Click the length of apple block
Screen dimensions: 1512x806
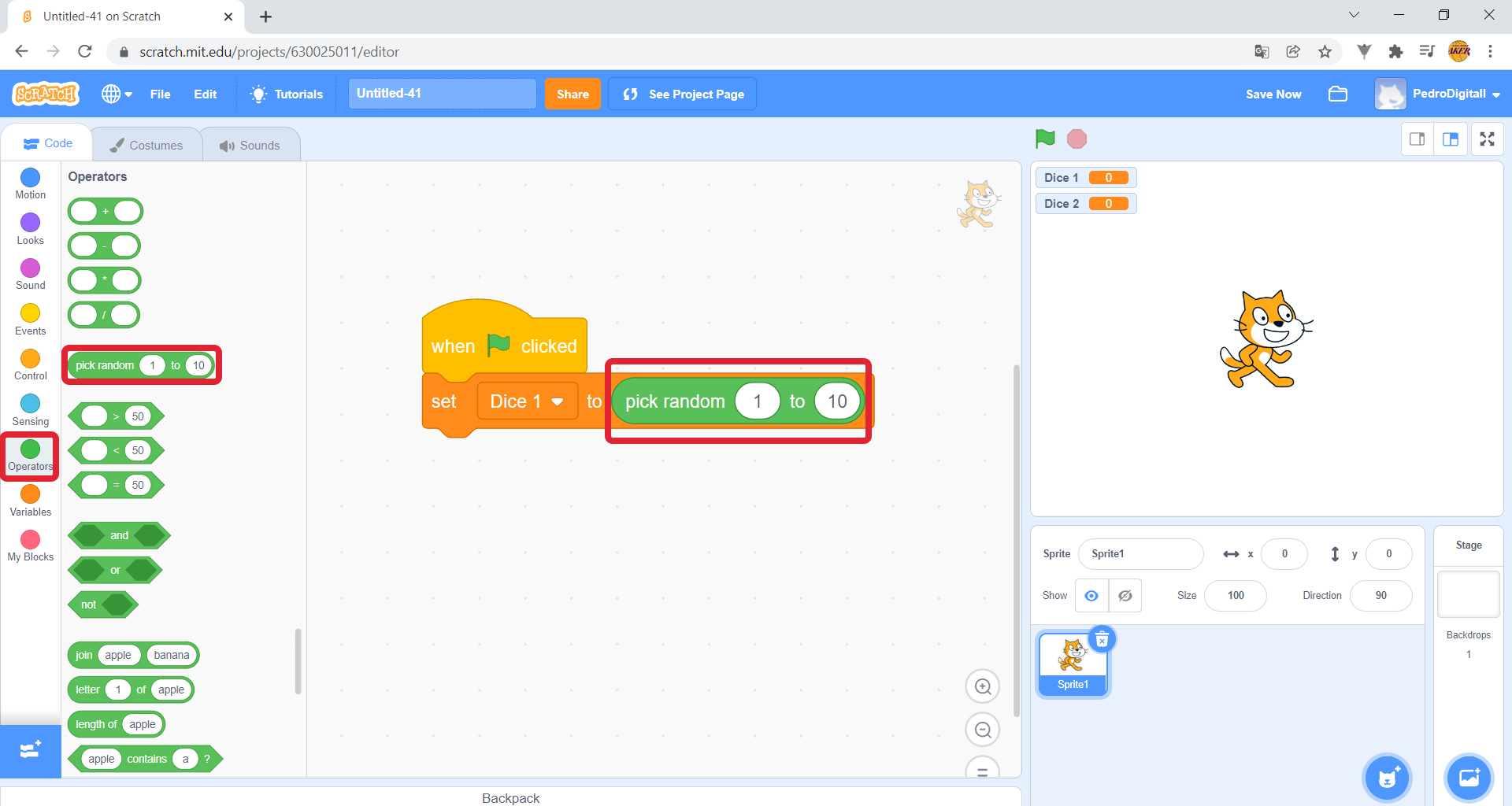tap(117, 724)
